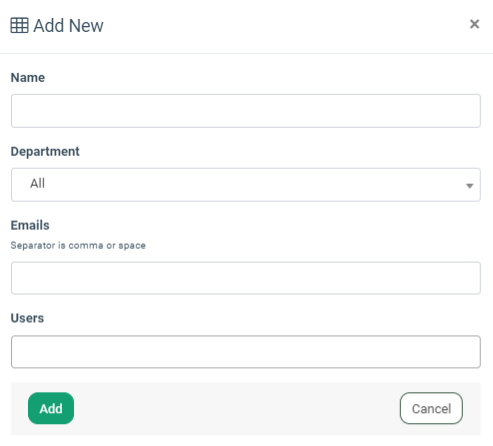Click the Users field label
493x446 pixels.
(27, 318)
